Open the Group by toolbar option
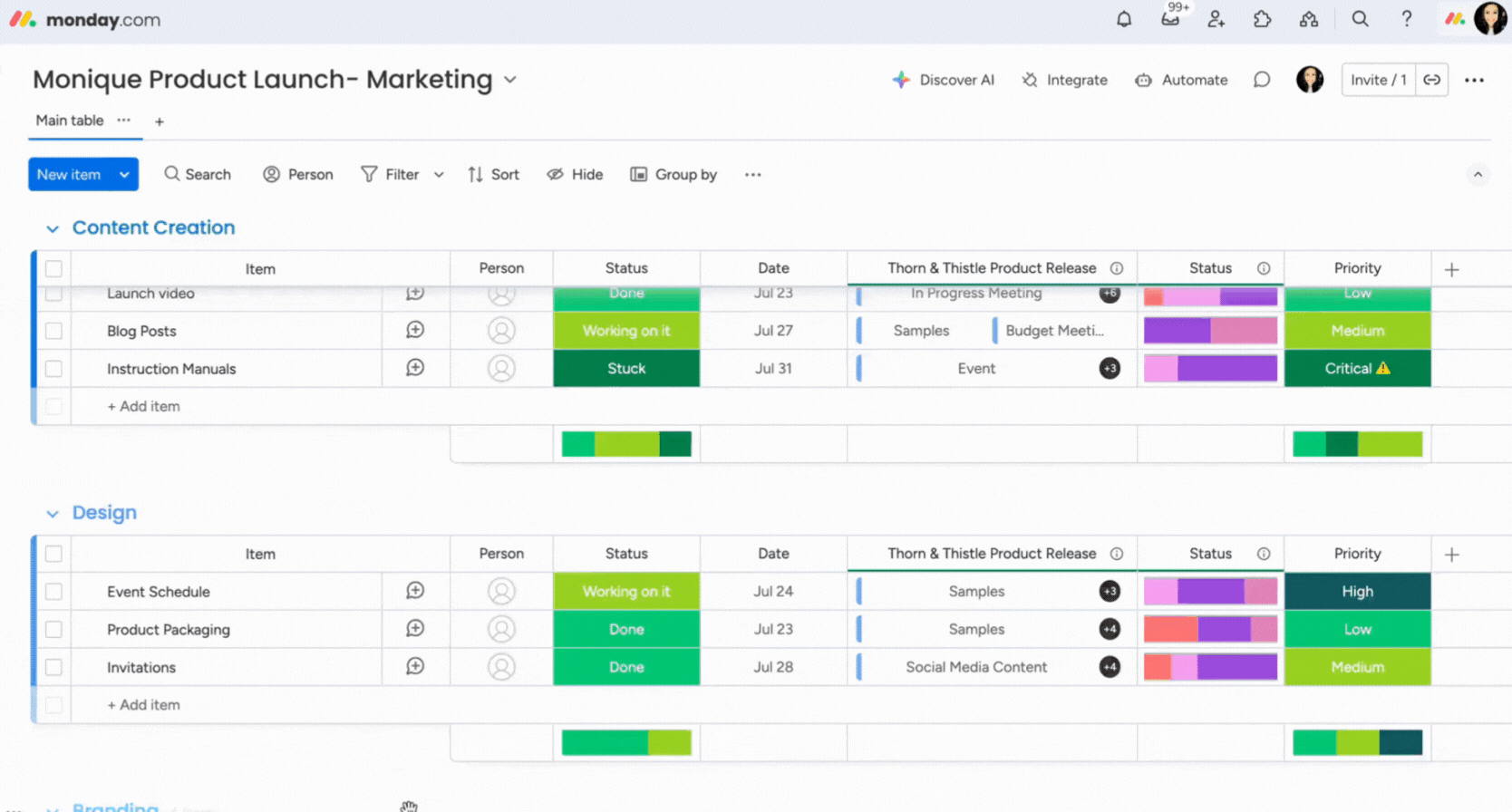The height and width of the screenshot is (812, 1512). [x=674, y=175]
